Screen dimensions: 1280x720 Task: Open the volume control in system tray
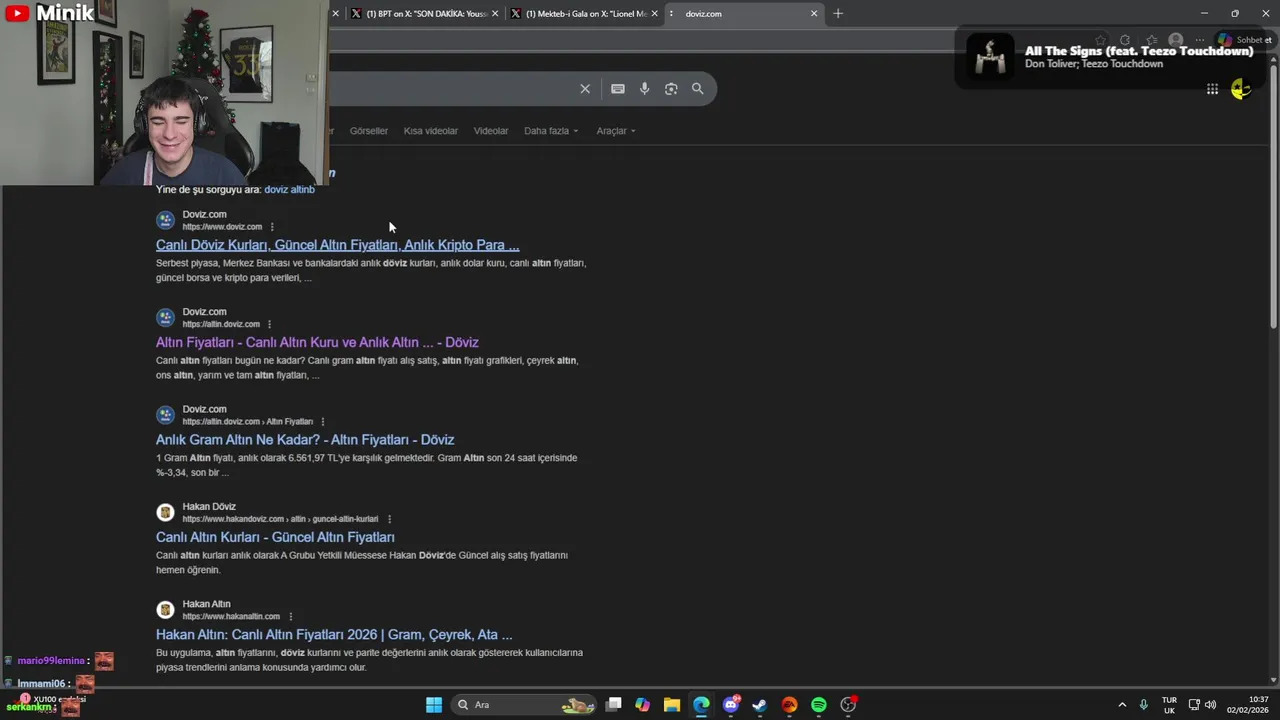[x=1211, y=705]
